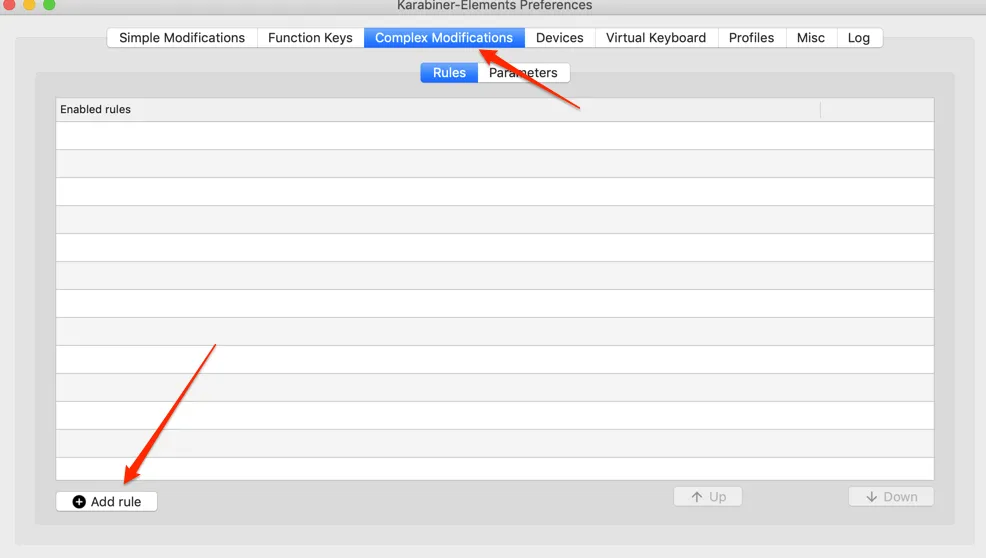
Task: Open the Misc tab
Action: pos(811,38)
